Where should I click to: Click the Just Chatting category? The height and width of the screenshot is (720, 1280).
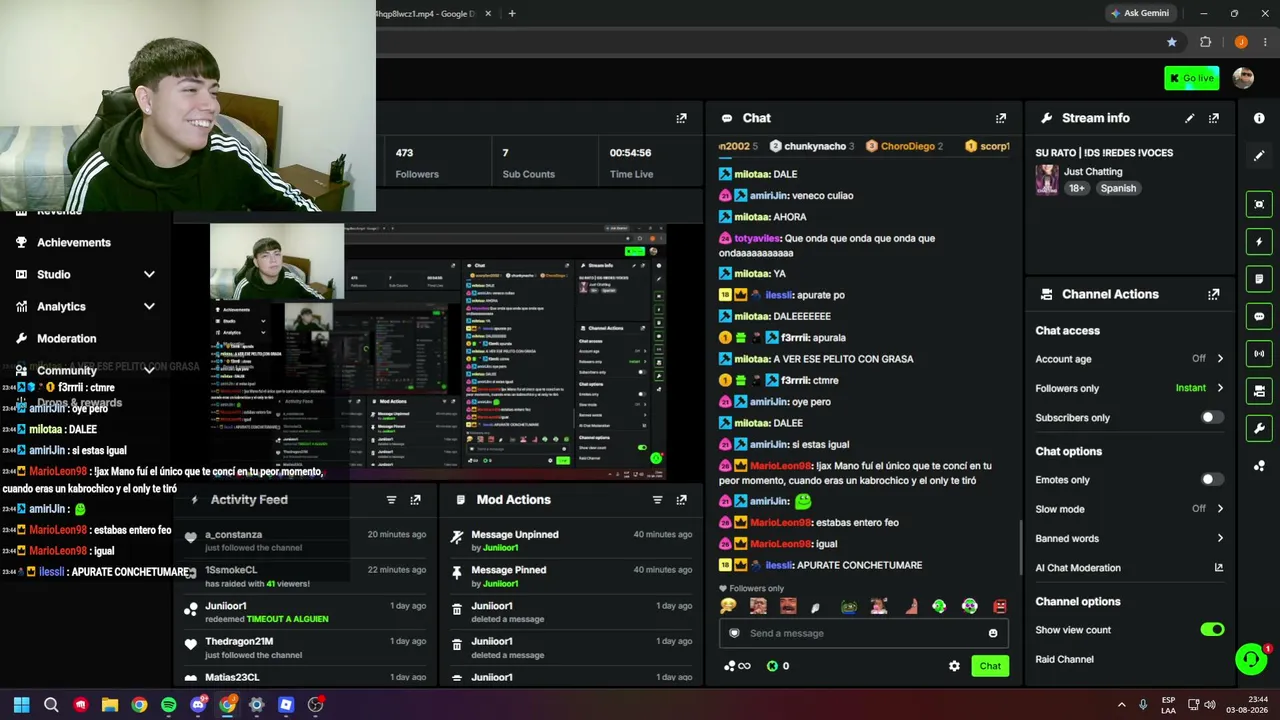1093,172
